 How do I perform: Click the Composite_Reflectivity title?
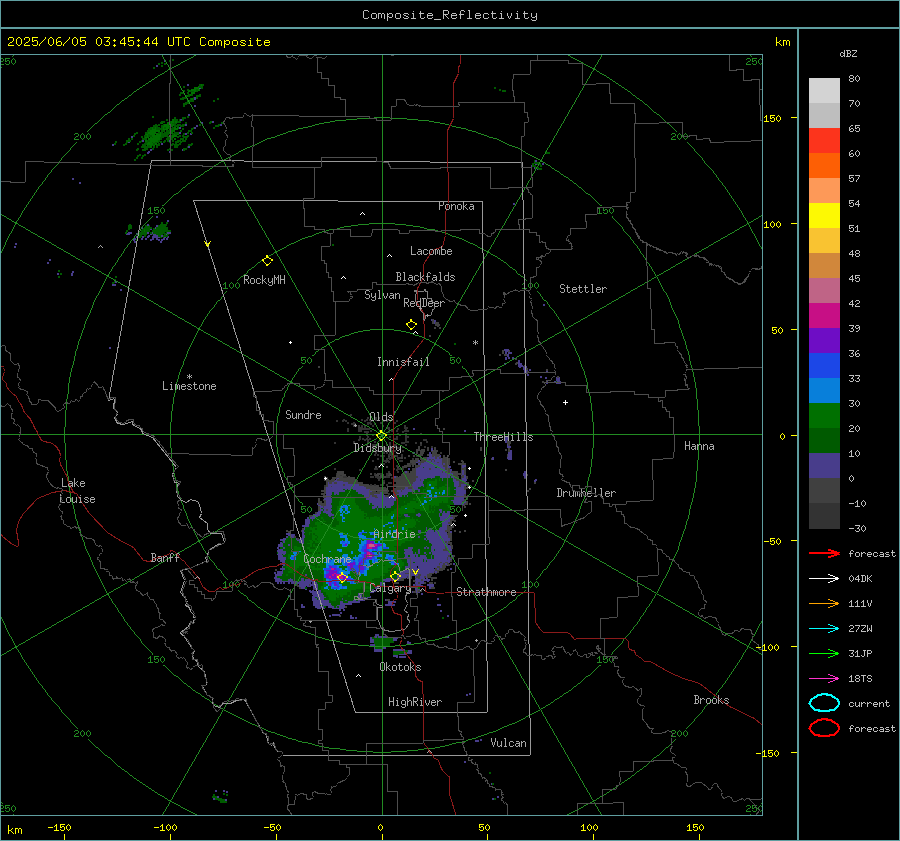point(450,15)
